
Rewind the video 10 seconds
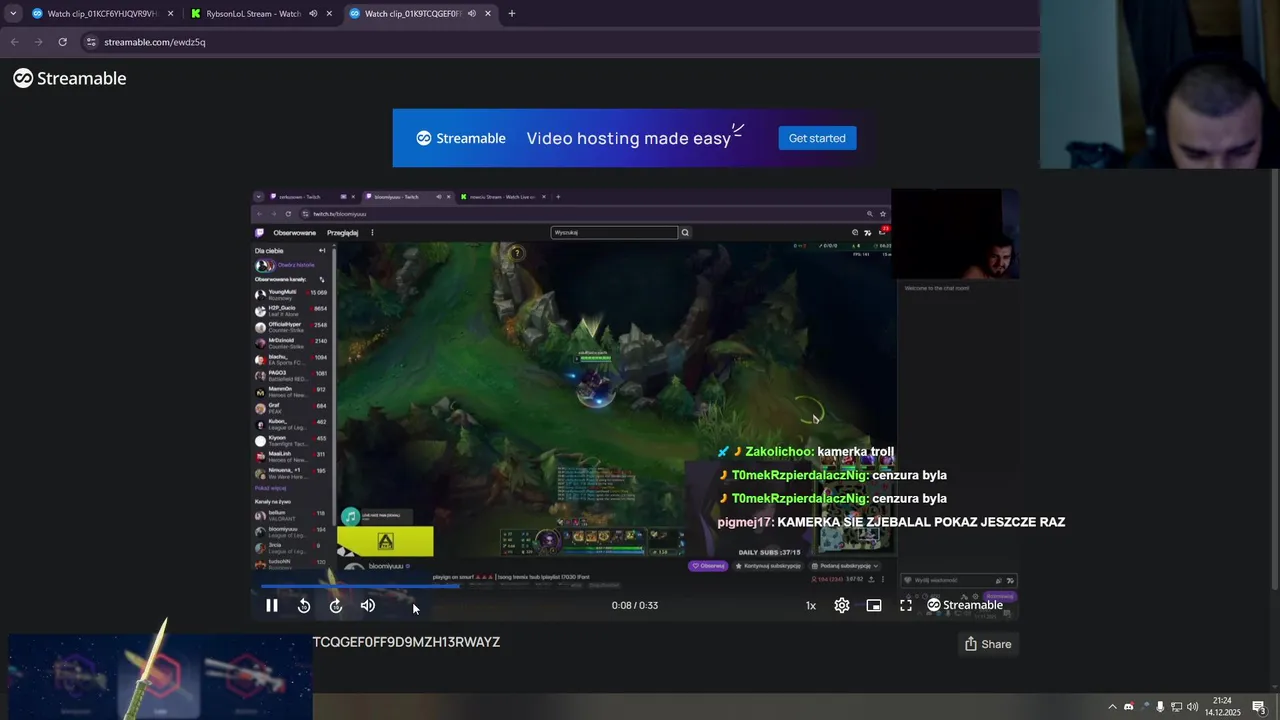pos(304,605)
